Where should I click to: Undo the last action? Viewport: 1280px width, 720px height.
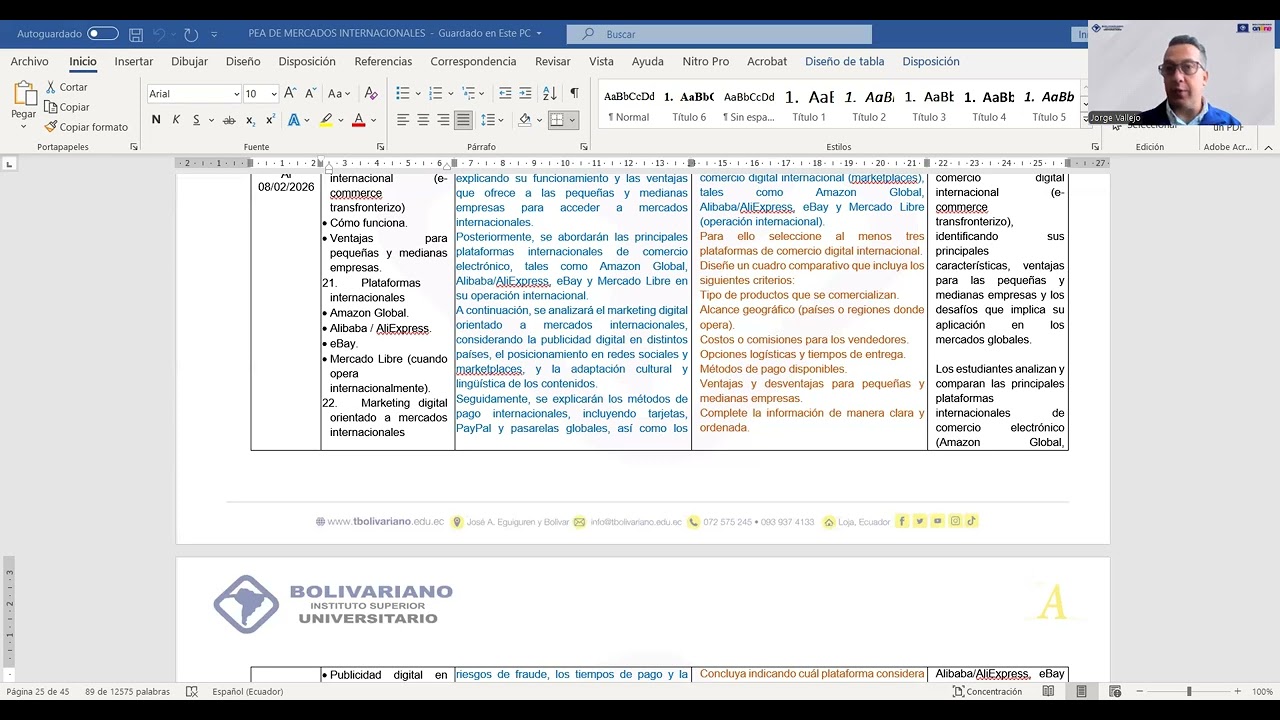click(159, 34)
